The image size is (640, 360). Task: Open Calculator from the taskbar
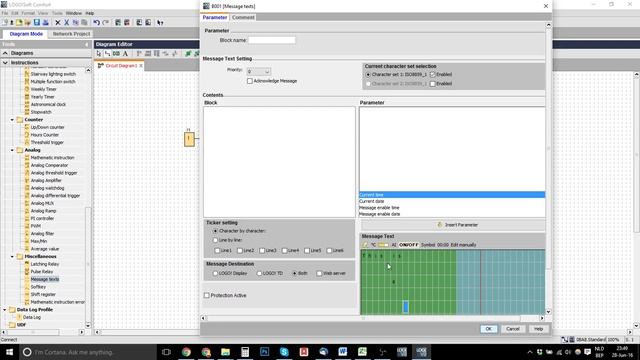(x=245, y=352)
